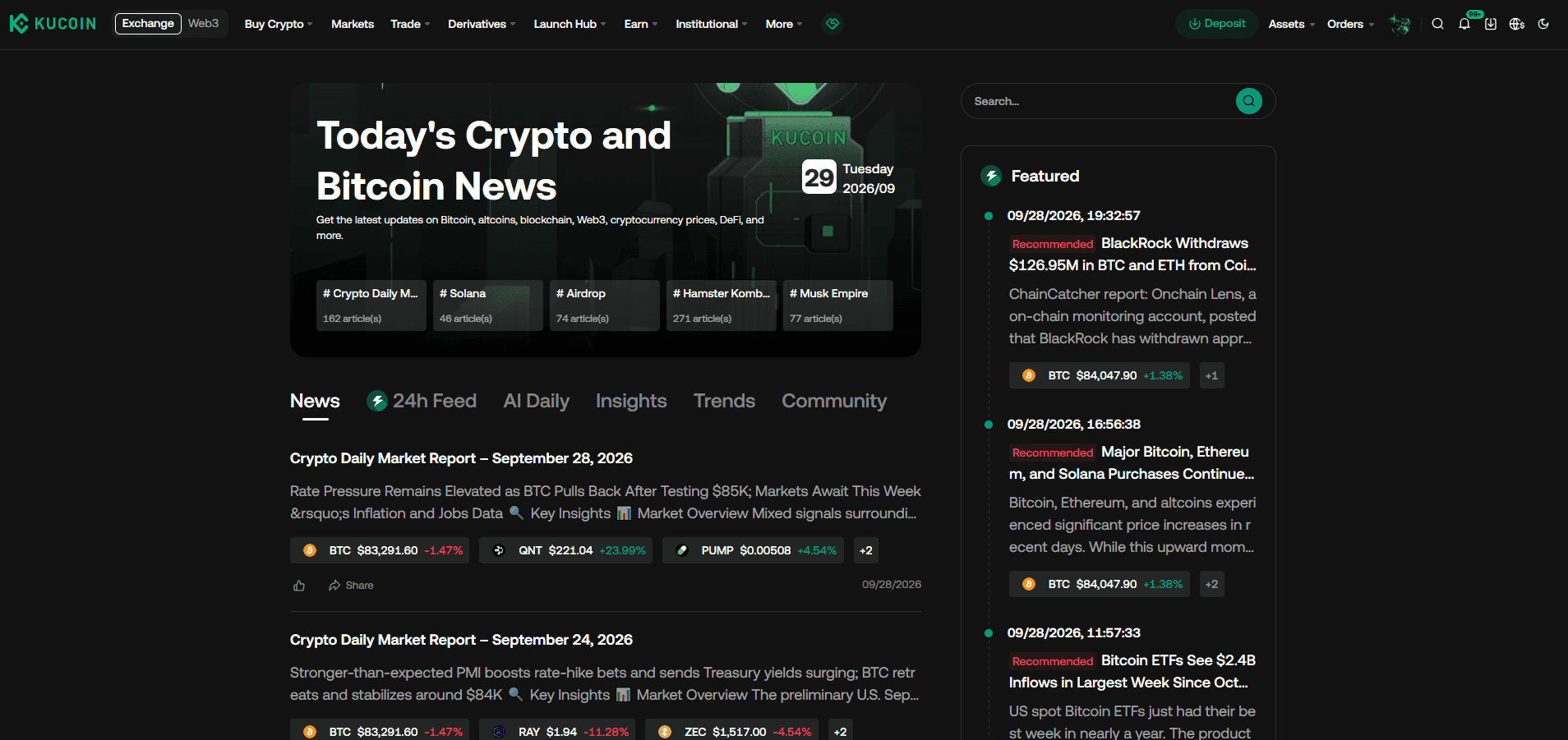
Task: Click 09/28/2026 date on first report
Action: point(892,585)
